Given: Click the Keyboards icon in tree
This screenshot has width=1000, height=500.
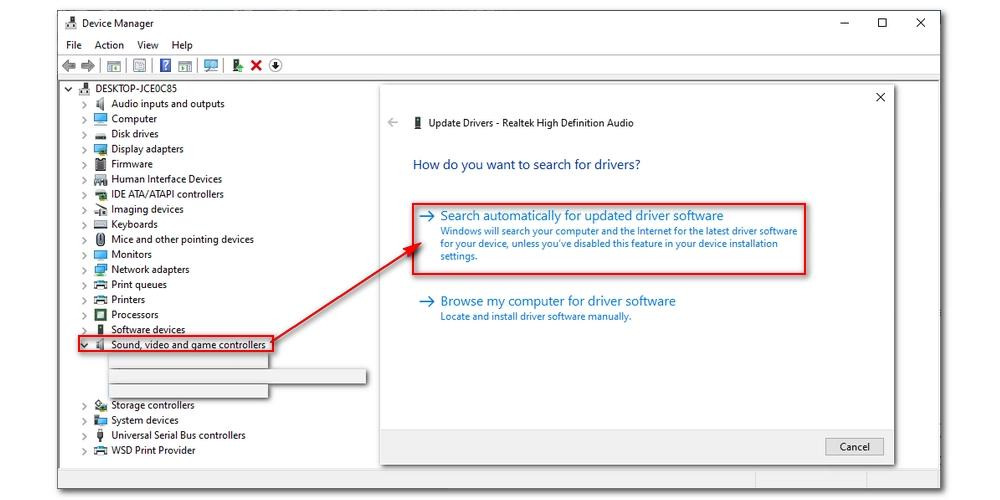Looking at the screenshot, I should tap(100, 224).
